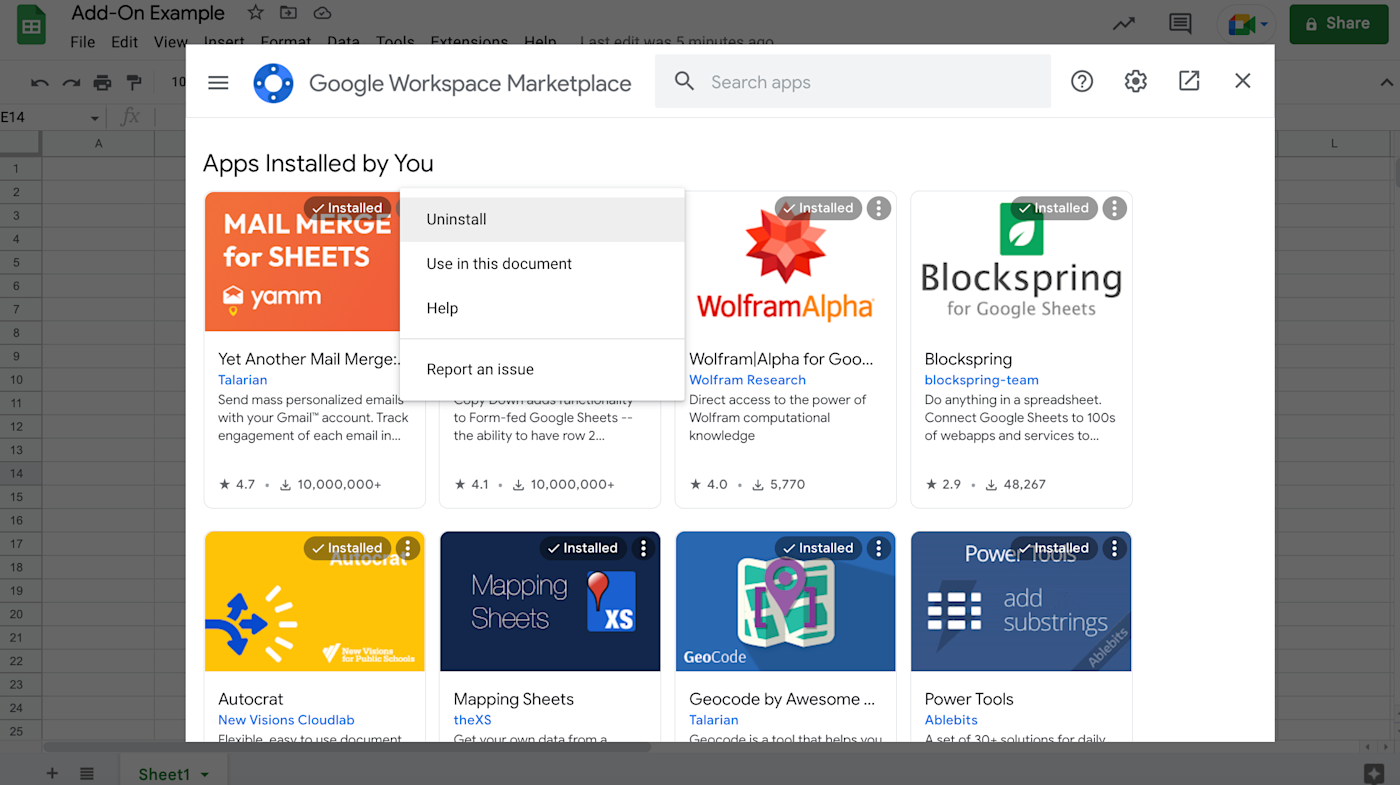Open the File menu in Sheets

click(83, 42)
